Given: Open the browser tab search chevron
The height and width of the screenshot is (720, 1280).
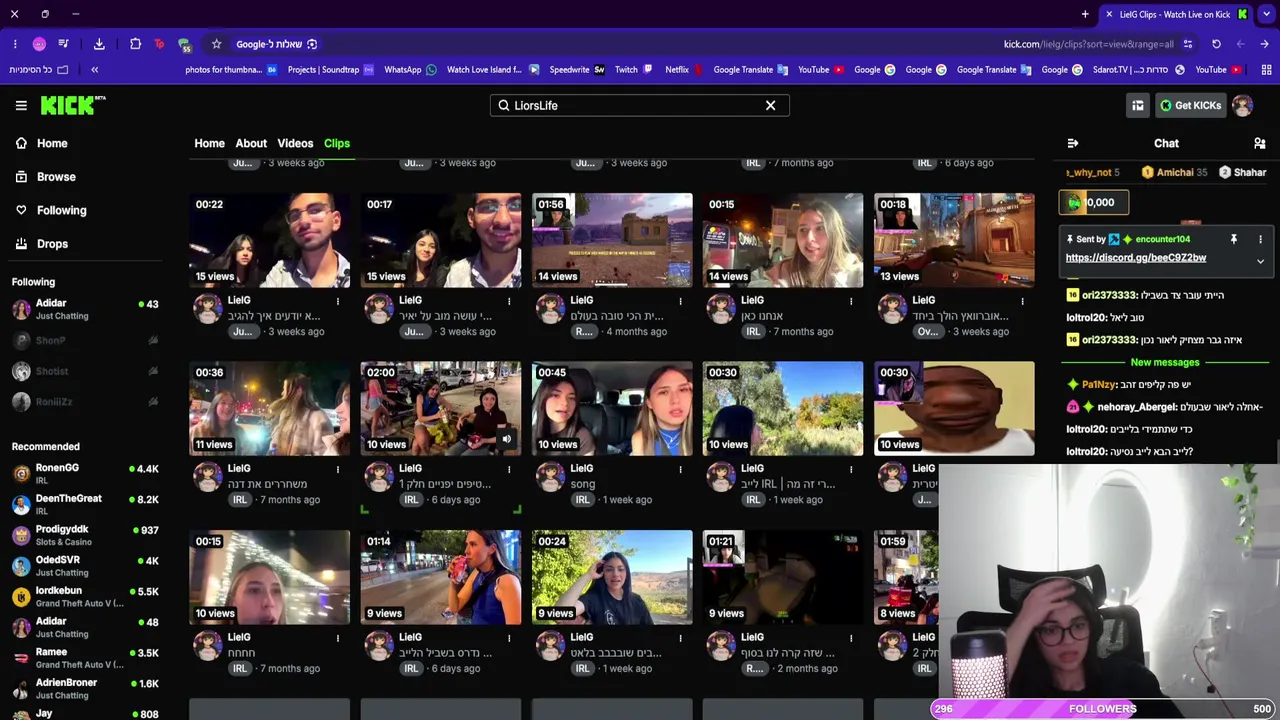Looking at the screenshot, I should click(x=1266, y=14).
